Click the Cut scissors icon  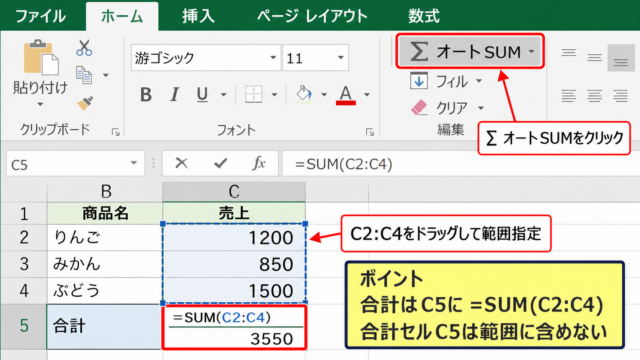click(x=84, y=48)
